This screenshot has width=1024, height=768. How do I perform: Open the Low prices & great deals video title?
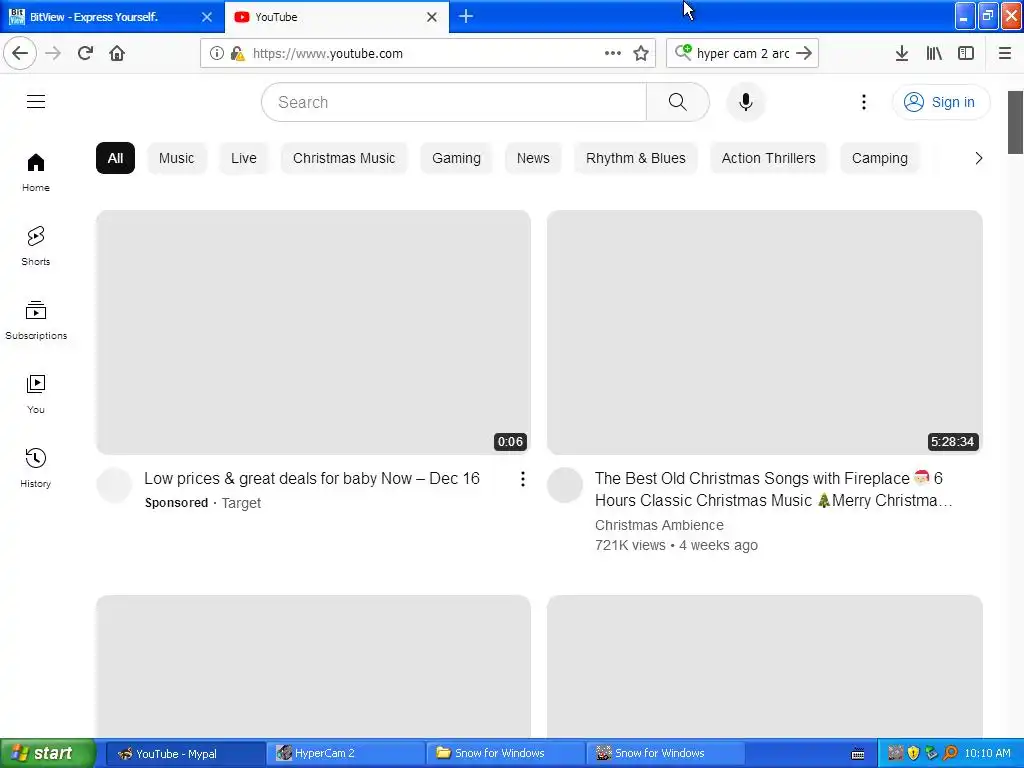[x=312, y=479]
